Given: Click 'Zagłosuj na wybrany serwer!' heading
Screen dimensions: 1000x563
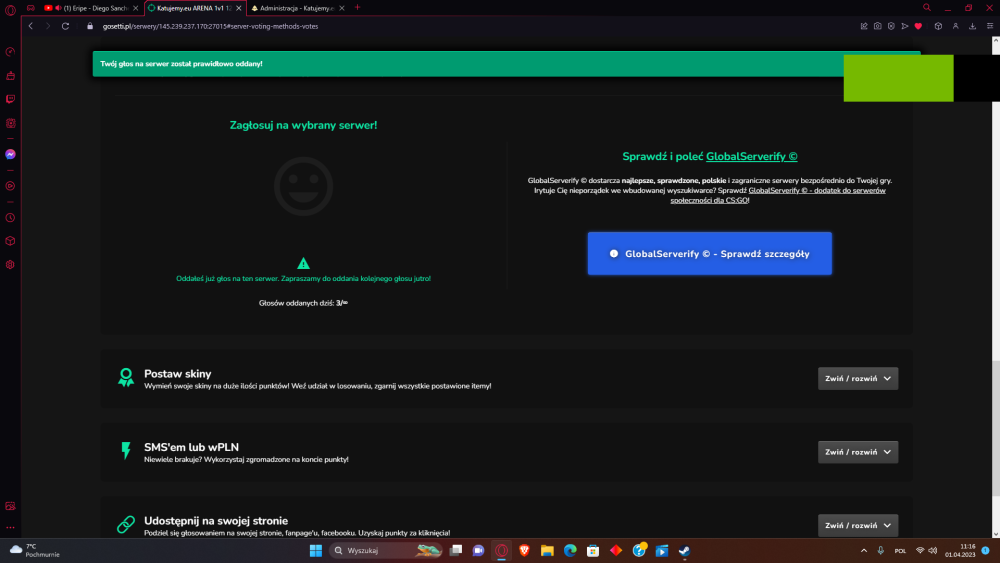Looking at the screenshot, I should [303, 125].
